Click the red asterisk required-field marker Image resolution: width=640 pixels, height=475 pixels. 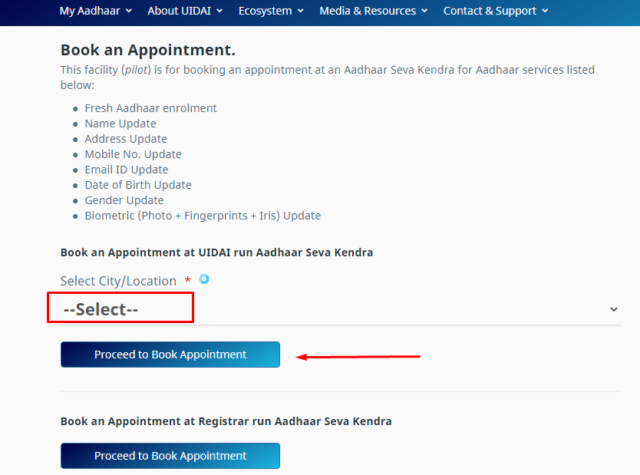[x=188, y=280]
